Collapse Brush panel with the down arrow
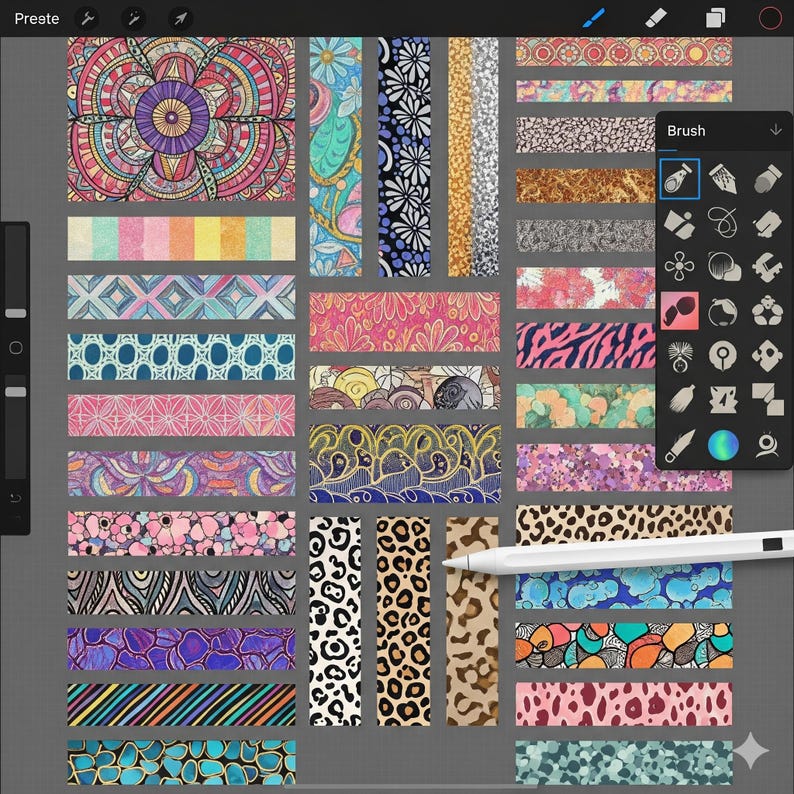 776,130
